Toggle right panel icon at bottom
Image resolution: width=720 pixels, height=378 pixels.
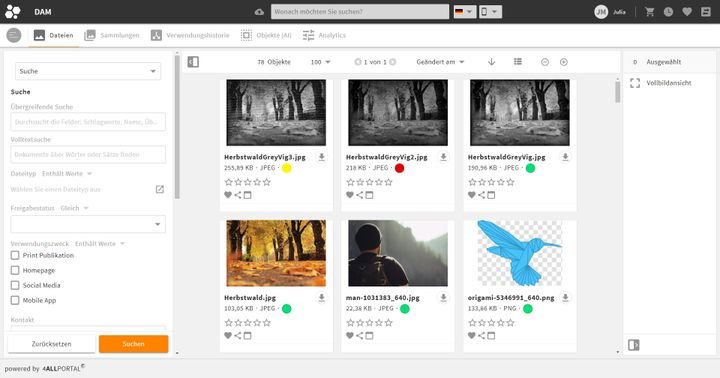pos(634,345)
